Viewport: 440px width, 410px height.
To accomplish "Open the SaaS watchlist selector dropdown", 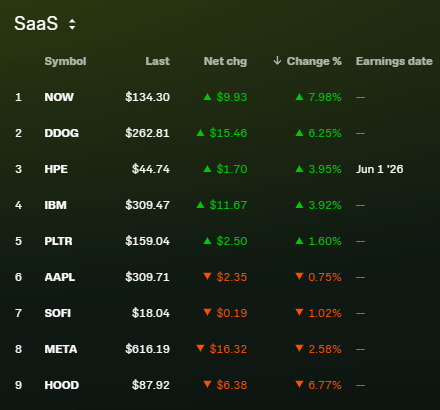I will click(45, 24).
